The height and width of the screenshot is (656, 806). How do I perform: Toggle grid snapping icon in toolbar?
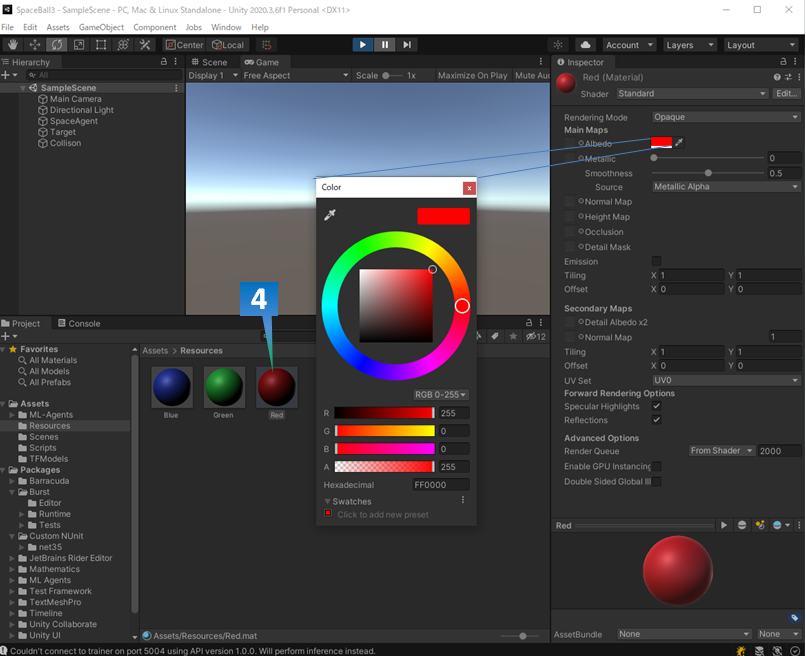click(266, 45)
